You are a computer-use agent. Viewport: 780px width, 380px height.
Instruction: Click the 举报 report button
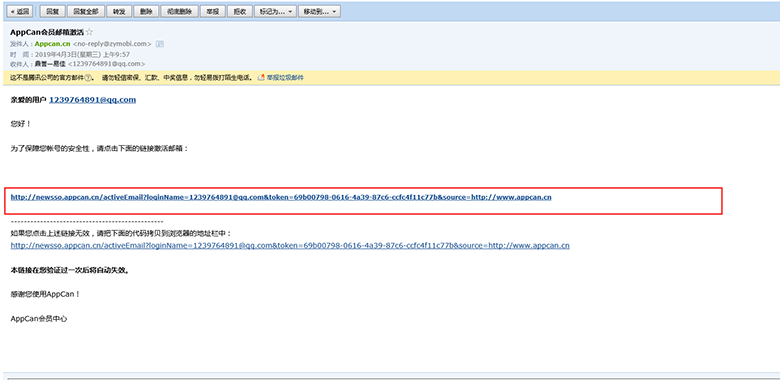[x=212, y=11]
